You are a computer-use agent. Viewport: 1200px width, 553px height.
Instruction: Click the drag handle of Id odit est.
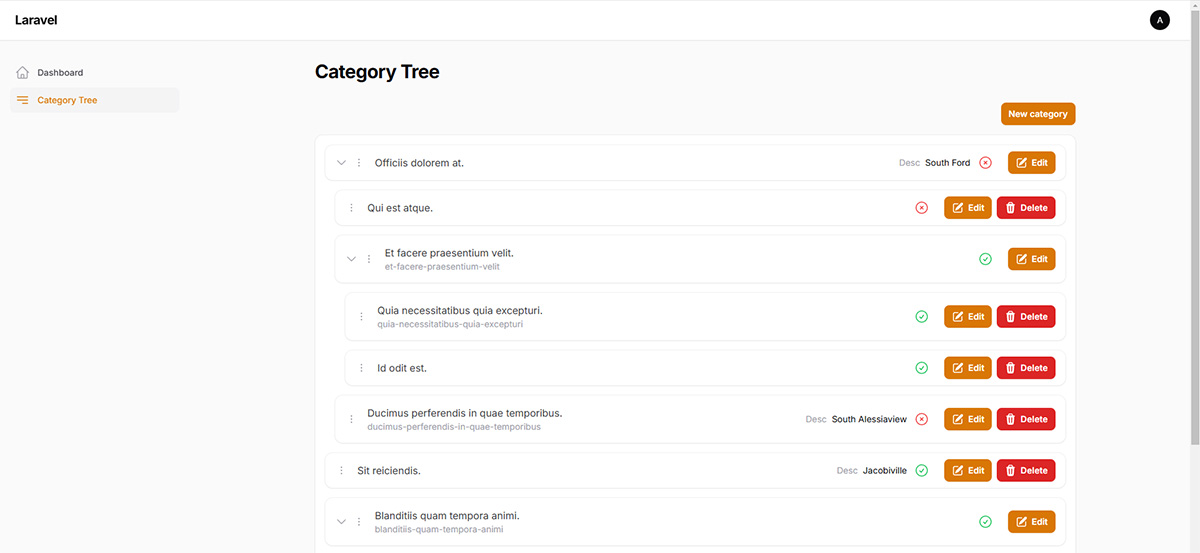point(361,368)
